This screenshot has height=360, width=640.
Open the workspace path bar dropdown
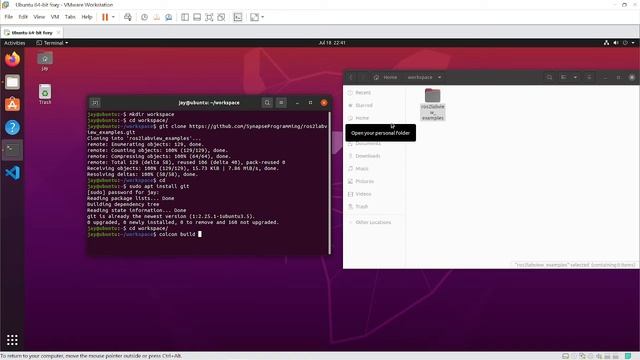pos(440,77)
